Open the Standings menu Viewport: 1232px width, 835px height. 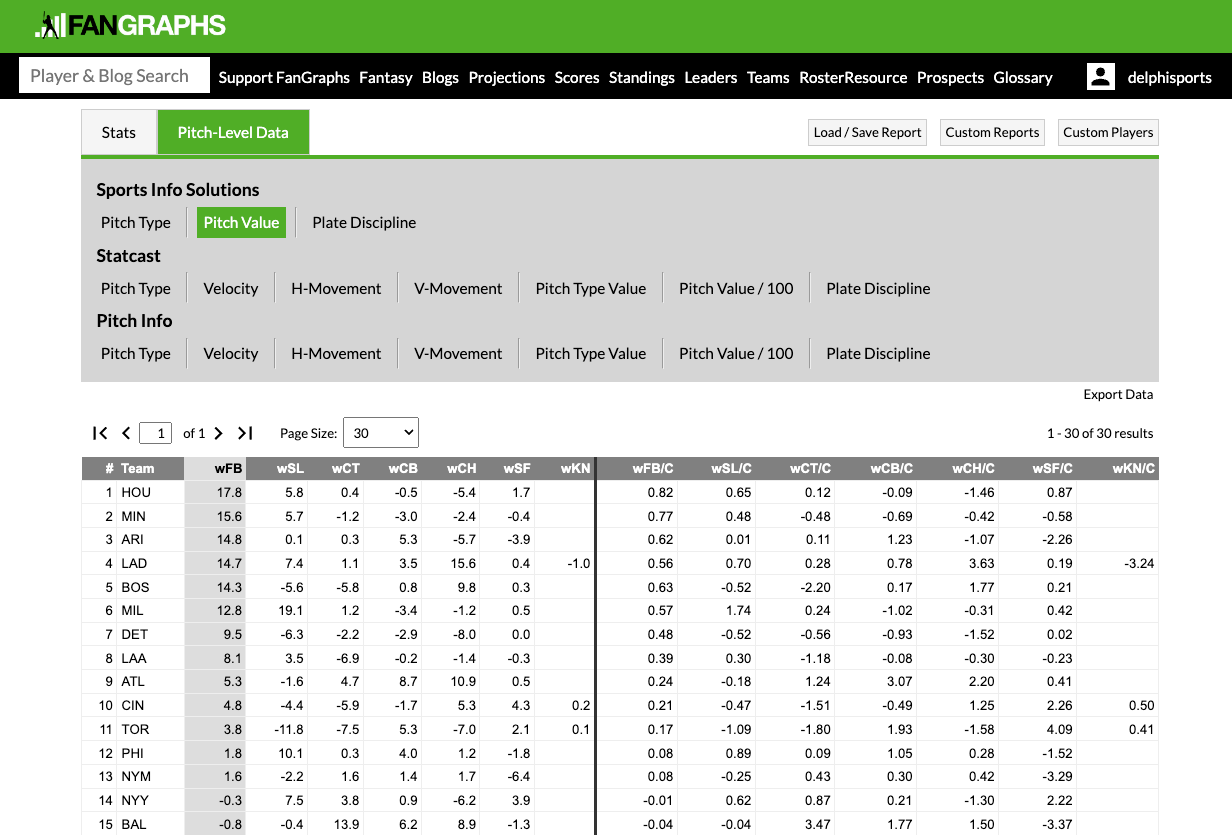(642, 77)
